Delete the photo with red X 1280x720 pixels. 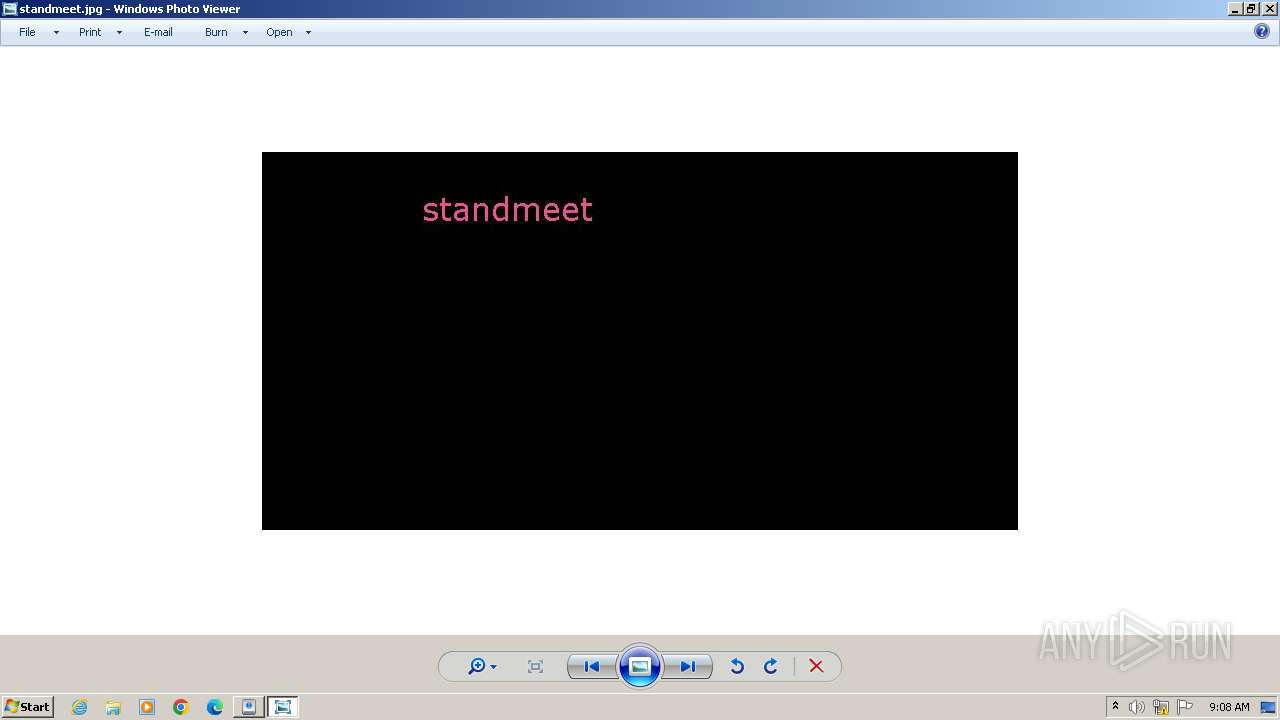click(x=816, y=666)
